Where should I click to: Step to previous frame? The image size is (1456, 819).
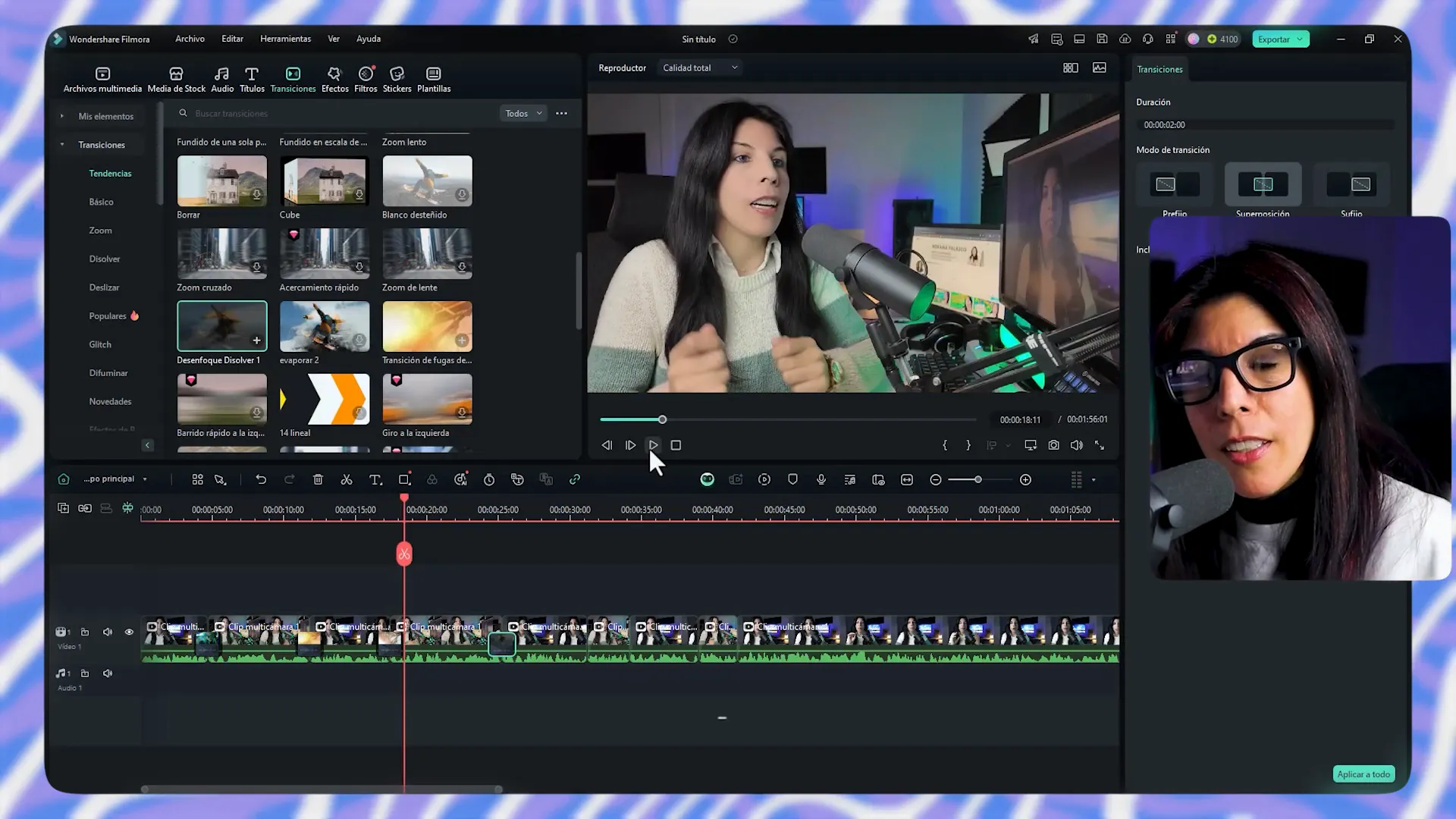607,446
